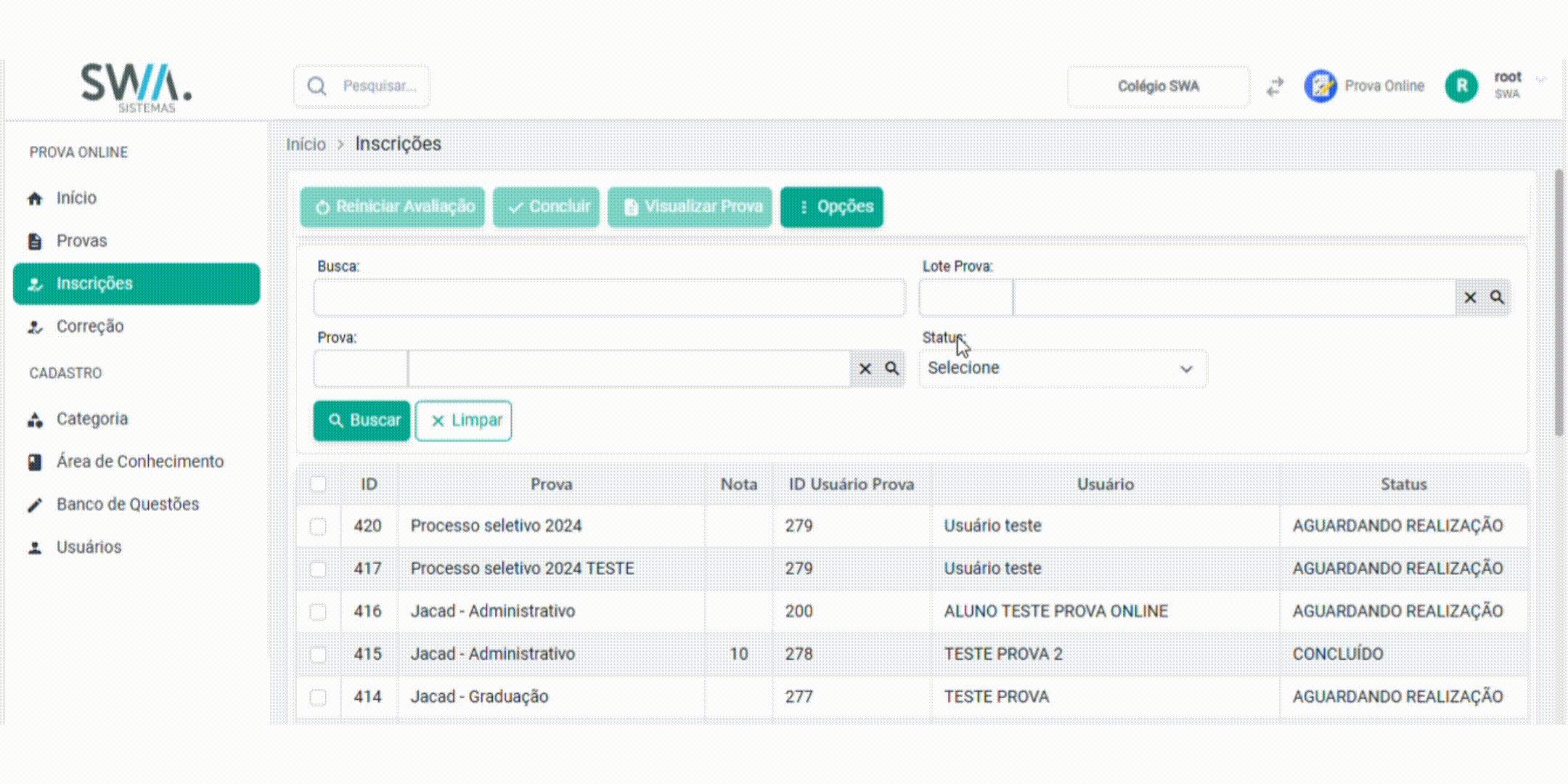Click the SWA Sistemas logo
Image resolution: width=1568 pixels, height=784 pixels.
tap(136, 87)
